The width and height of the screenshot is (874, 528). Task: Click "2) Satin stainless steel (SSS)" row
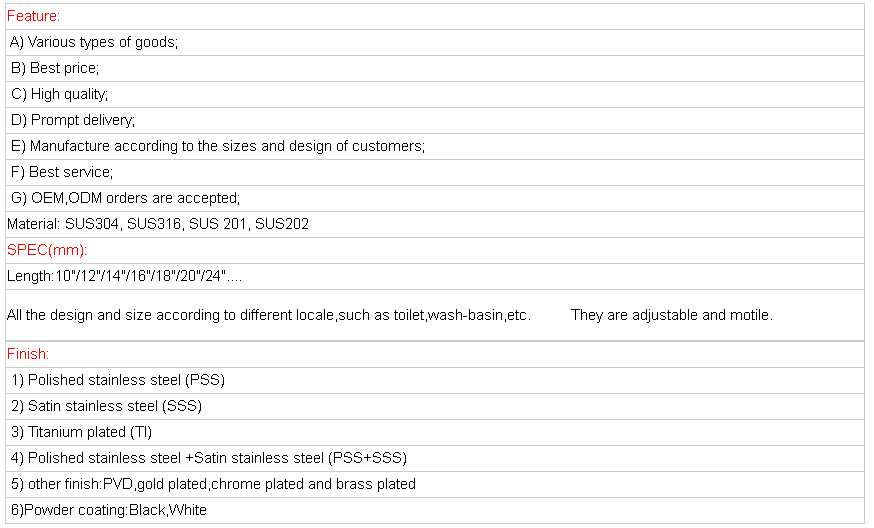pyautogui.click(x=107, y=406)
